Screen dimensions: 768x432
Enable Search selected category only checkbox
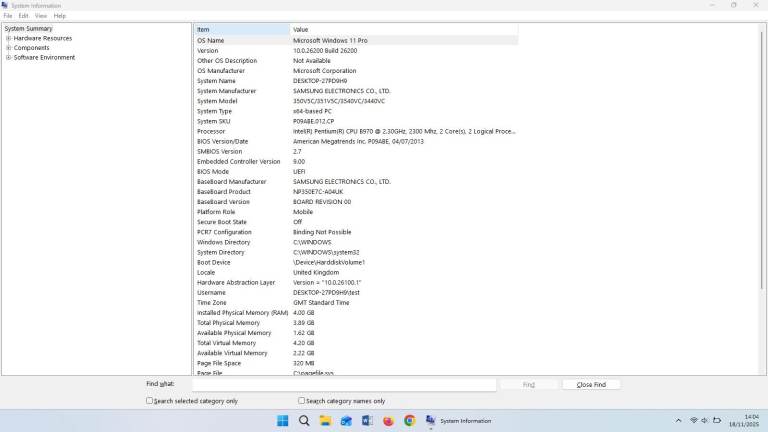150,401
